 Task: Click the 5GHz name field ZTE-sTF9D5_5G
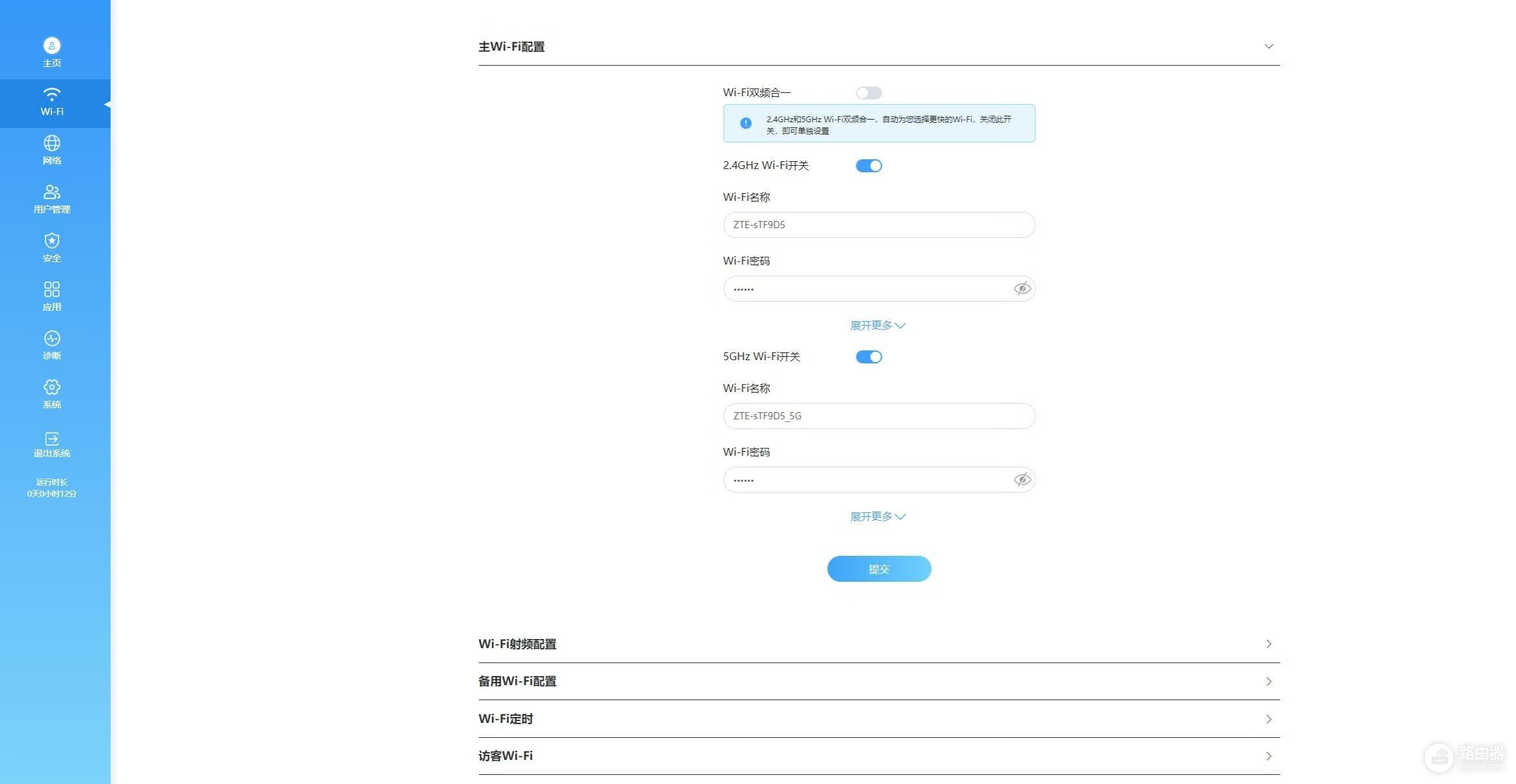(879, 416)
